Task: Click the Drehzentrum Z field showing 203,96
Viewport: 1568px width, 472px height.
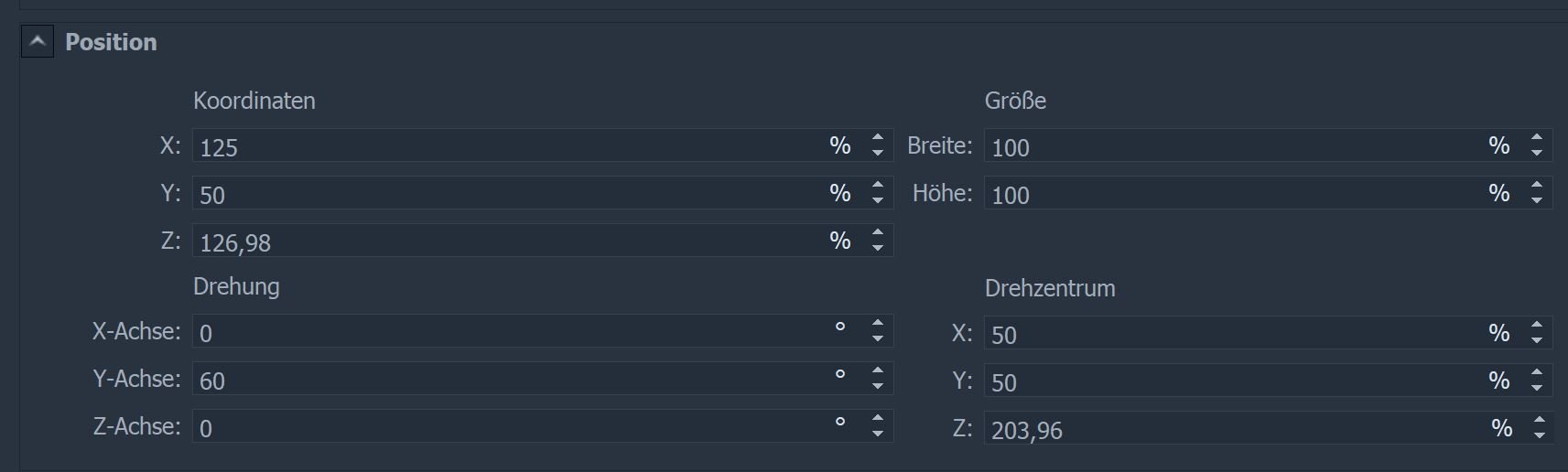Action: pos(1227,429)
